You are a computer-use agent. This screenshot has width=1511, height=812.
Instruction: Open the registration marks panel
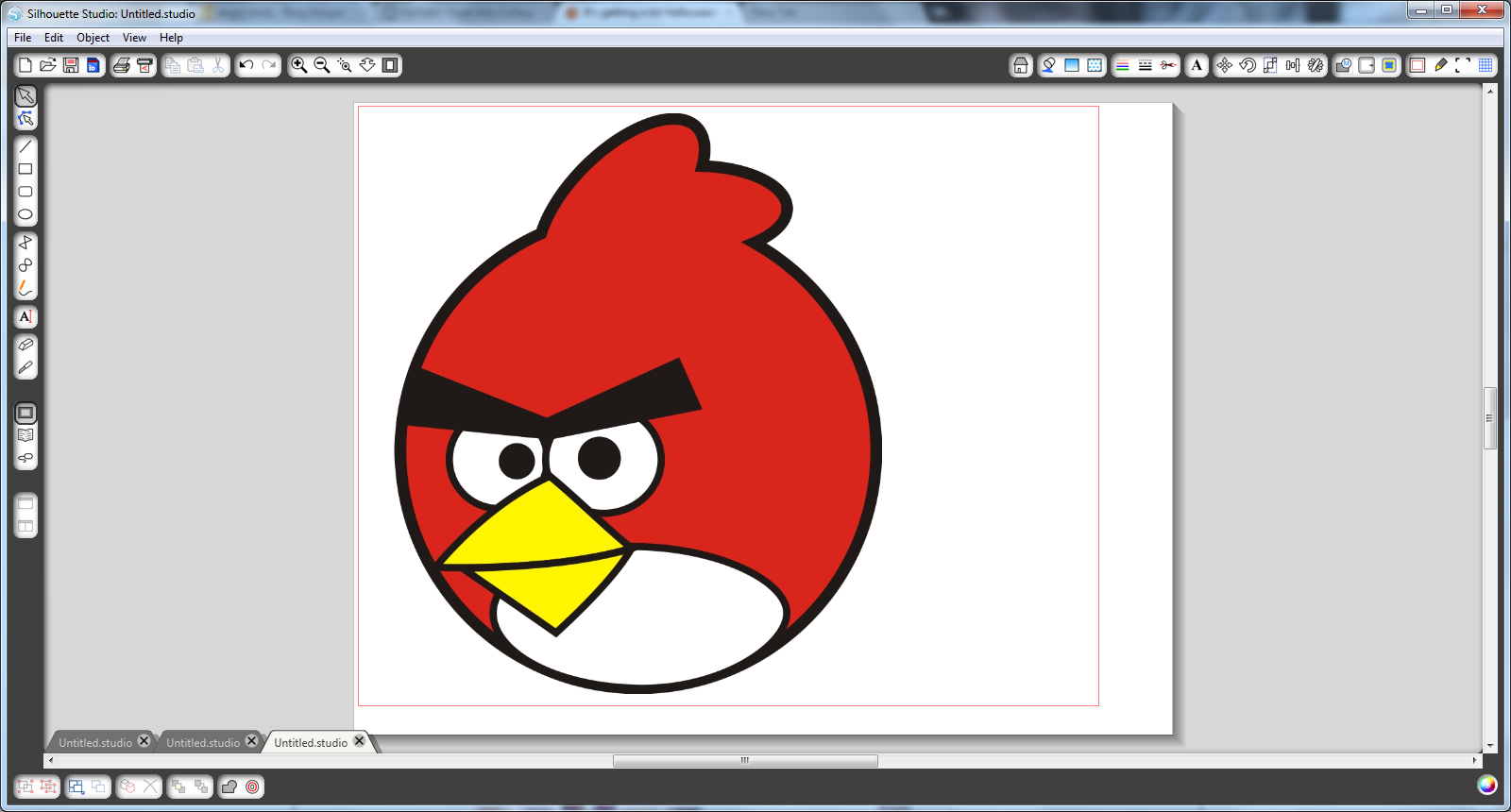1463,65
